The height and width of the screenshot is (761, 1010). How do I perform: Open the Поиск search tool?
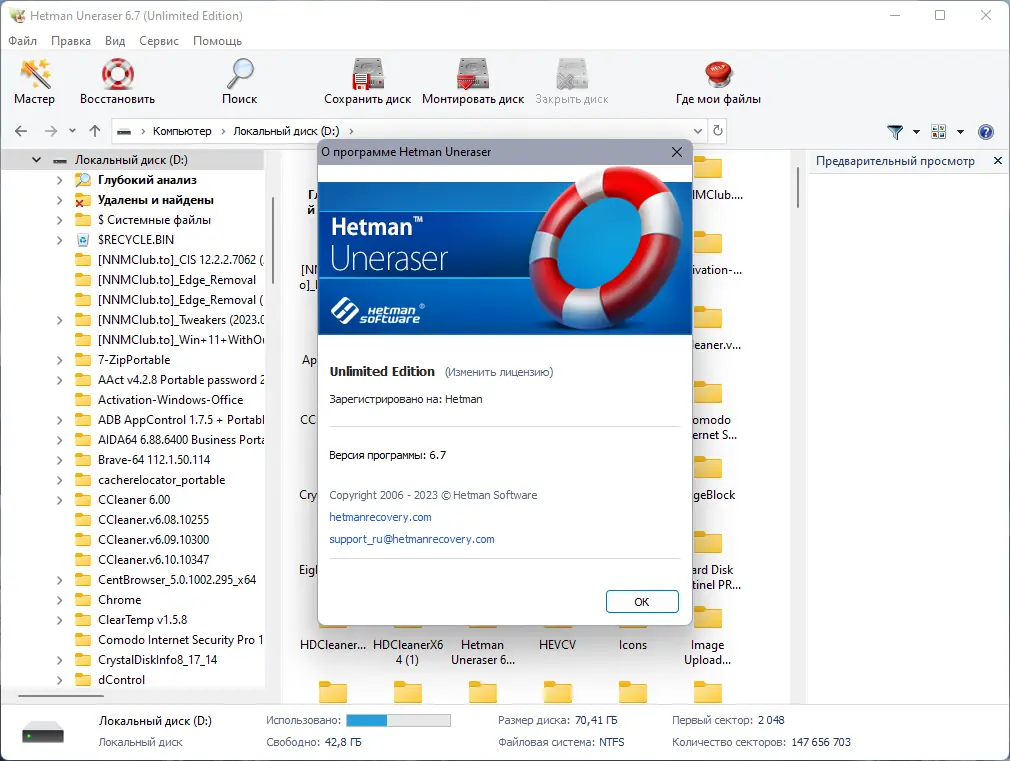tap(239, 74)
